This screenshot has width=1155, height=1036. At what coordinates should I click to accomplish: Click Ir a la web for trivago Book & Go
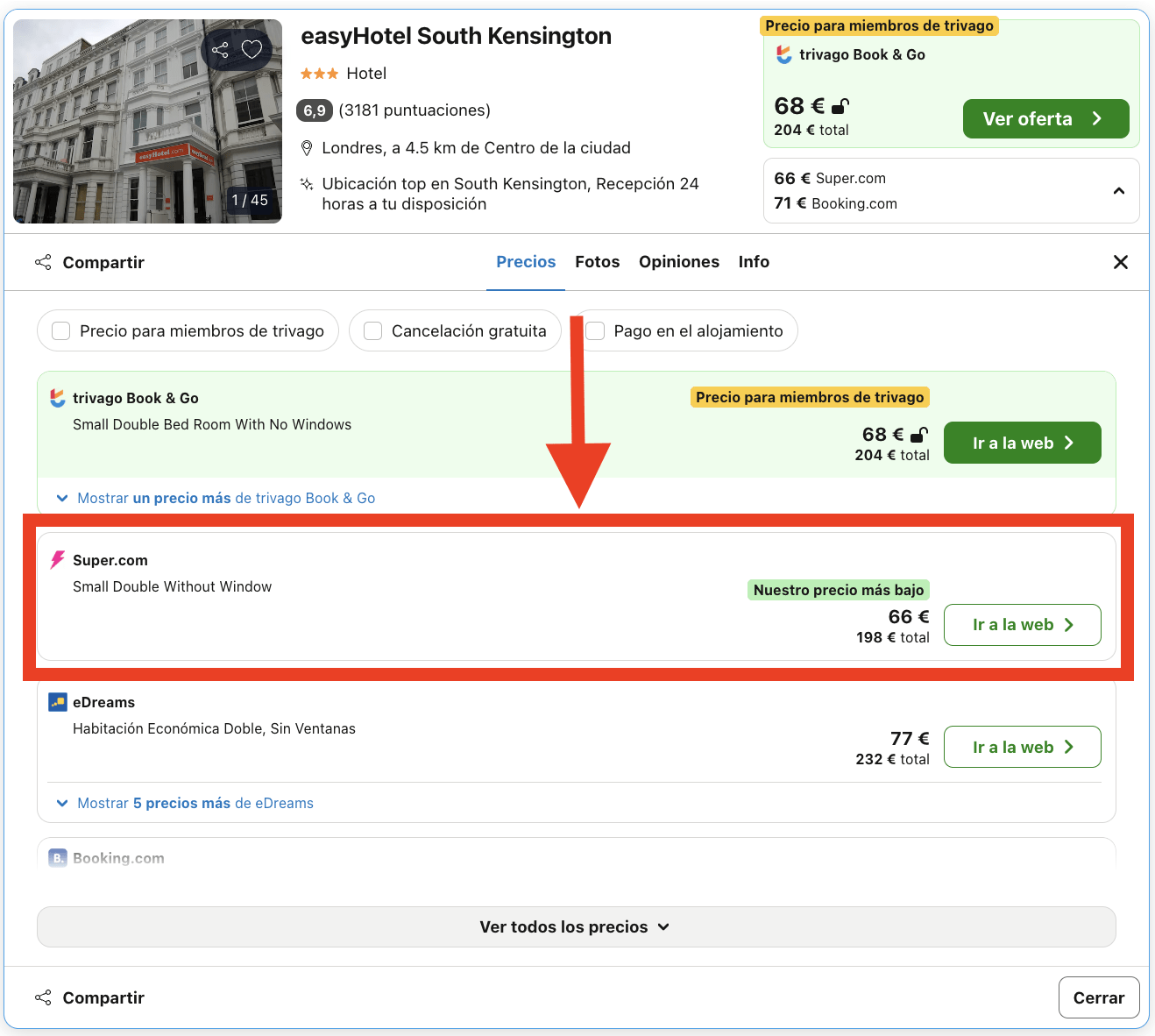[x=1022, y=443]
